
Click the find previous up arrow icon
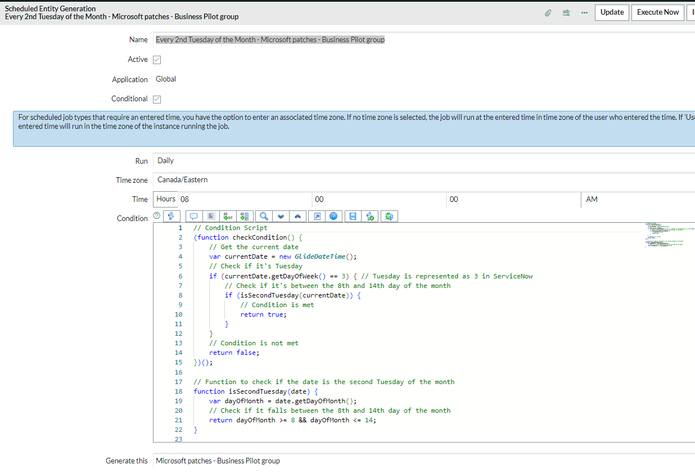(297, 216)
